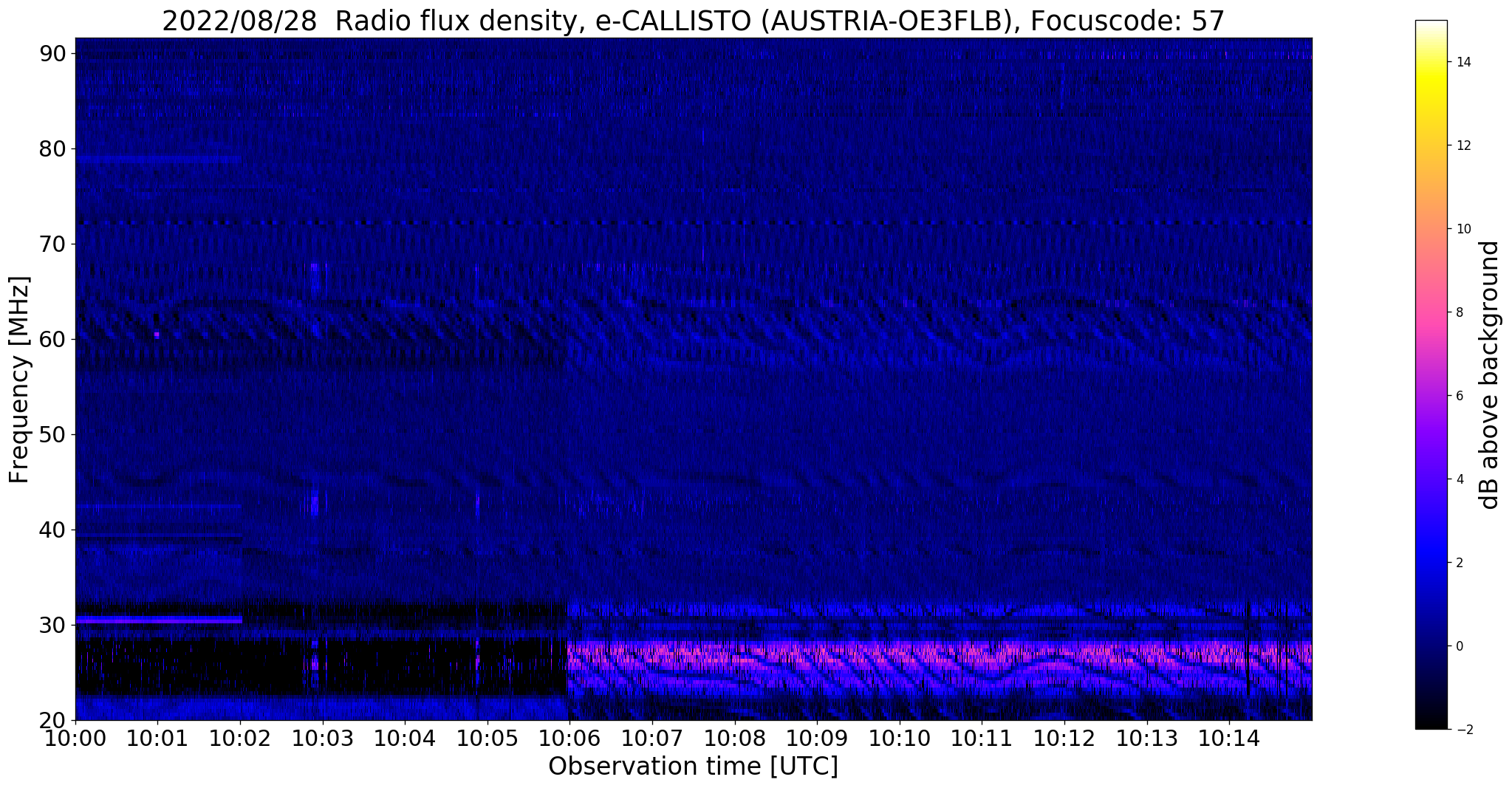Click the 10:05 time tick label

(488, 738)
